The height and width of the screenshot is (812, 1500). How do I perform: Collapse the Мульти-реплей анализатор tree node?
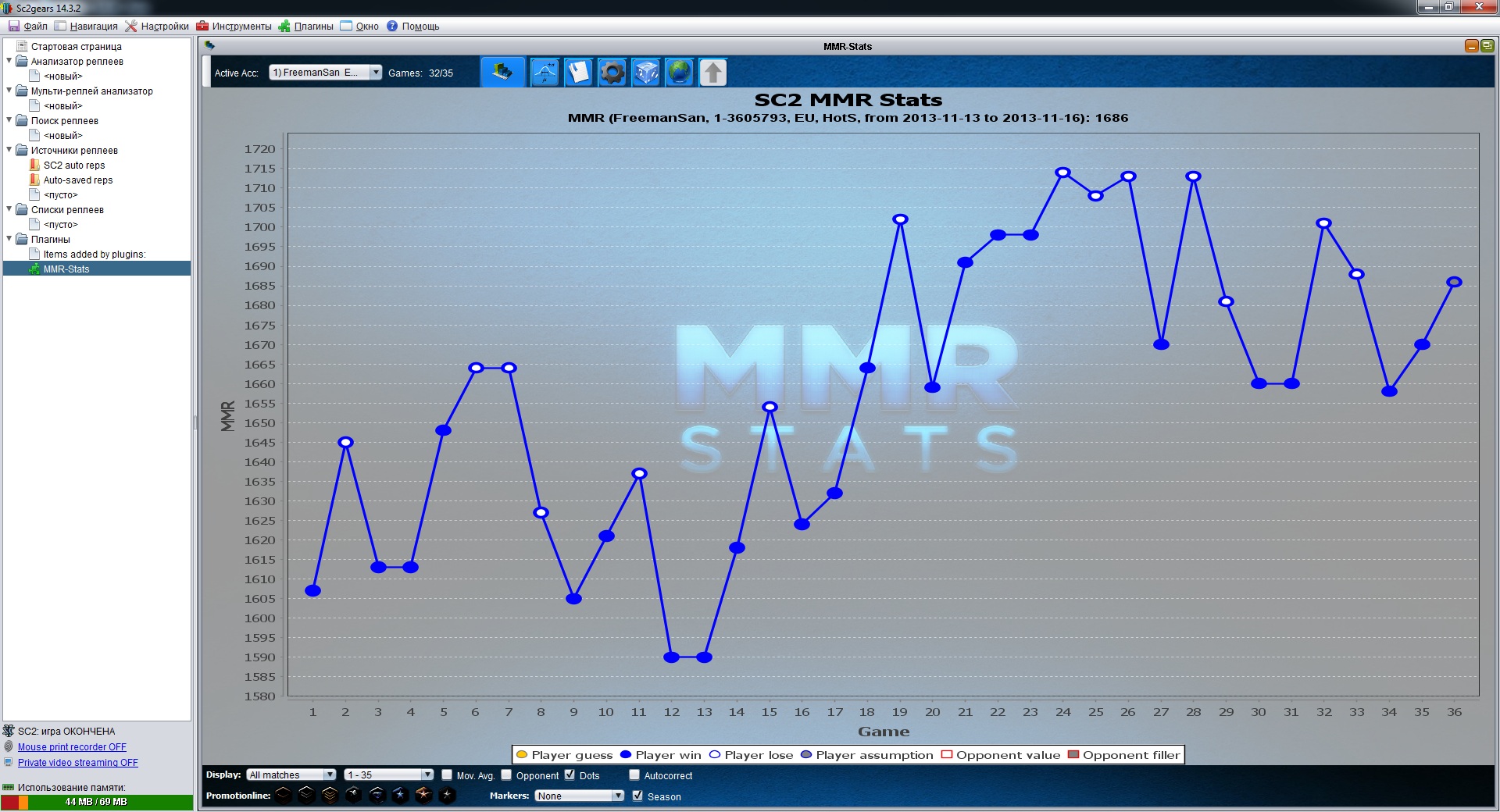click(x=9, y=90)
